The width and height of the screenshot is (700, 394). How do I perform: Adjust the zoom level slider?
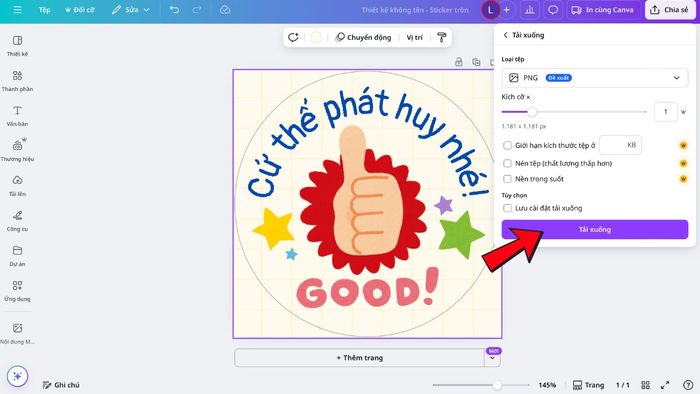[497, 385]
